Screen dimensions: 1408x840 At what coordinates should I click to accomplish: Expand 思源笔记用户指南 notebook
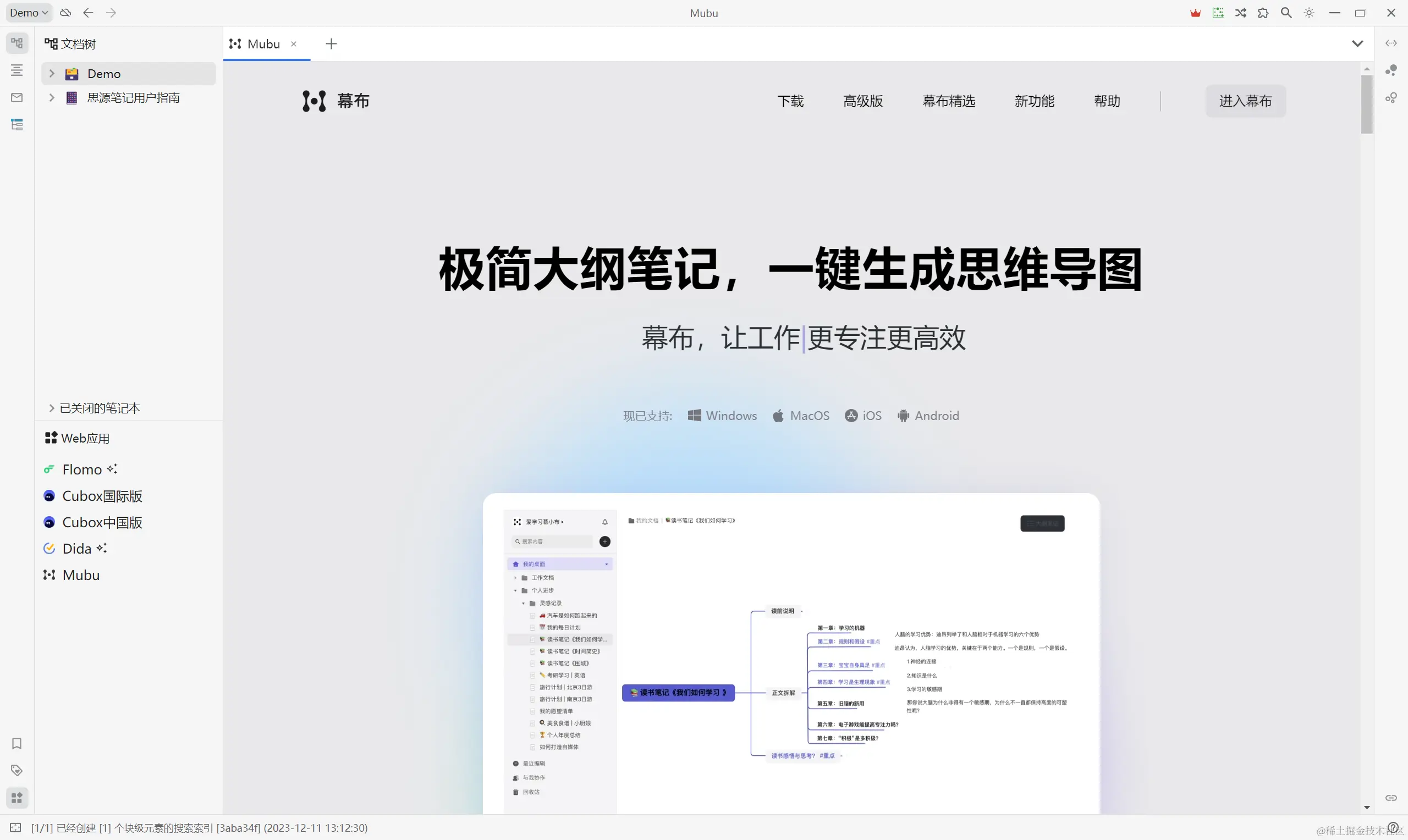(52, 98)
